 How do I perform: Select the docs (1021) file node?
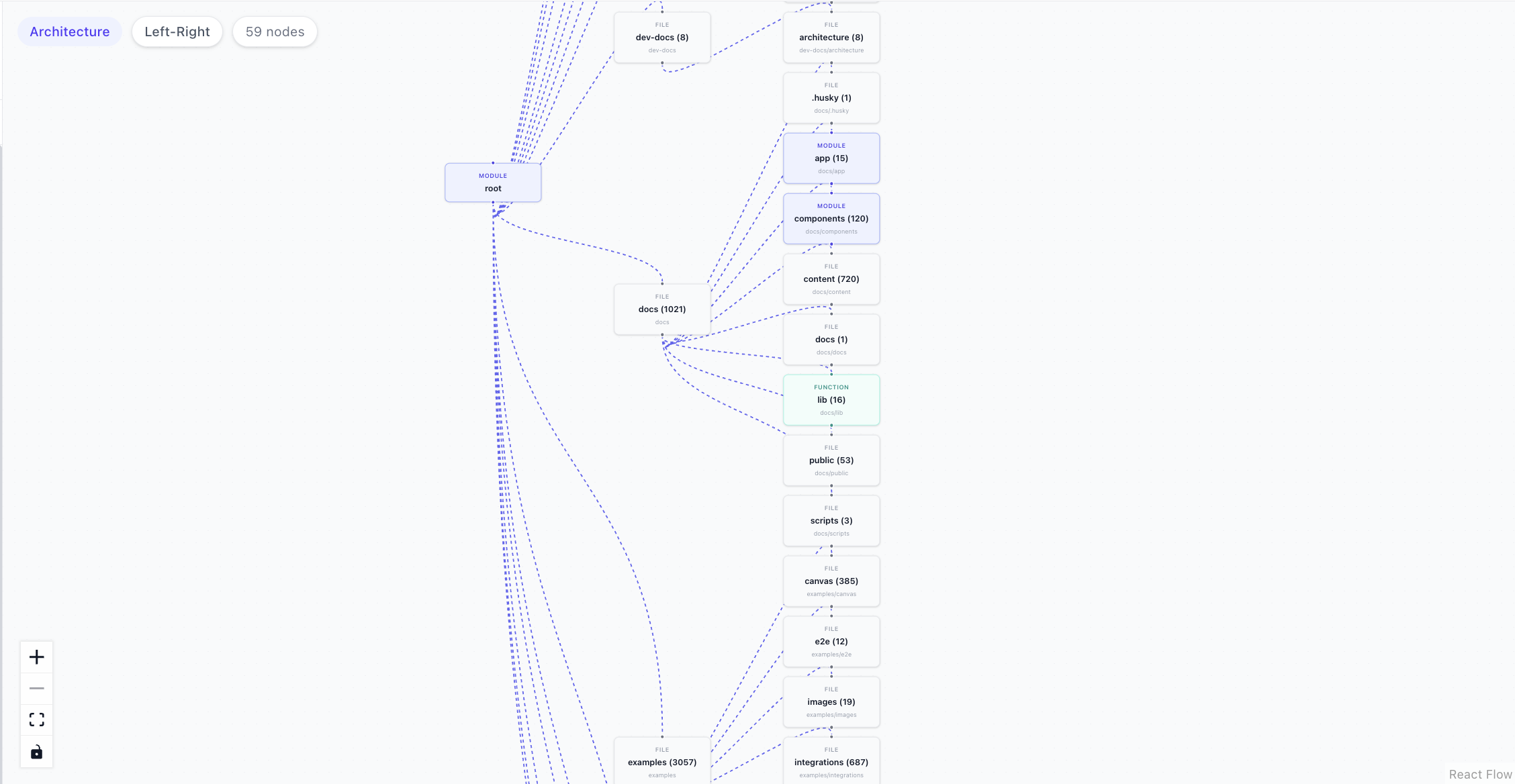(x=662, y=309)
